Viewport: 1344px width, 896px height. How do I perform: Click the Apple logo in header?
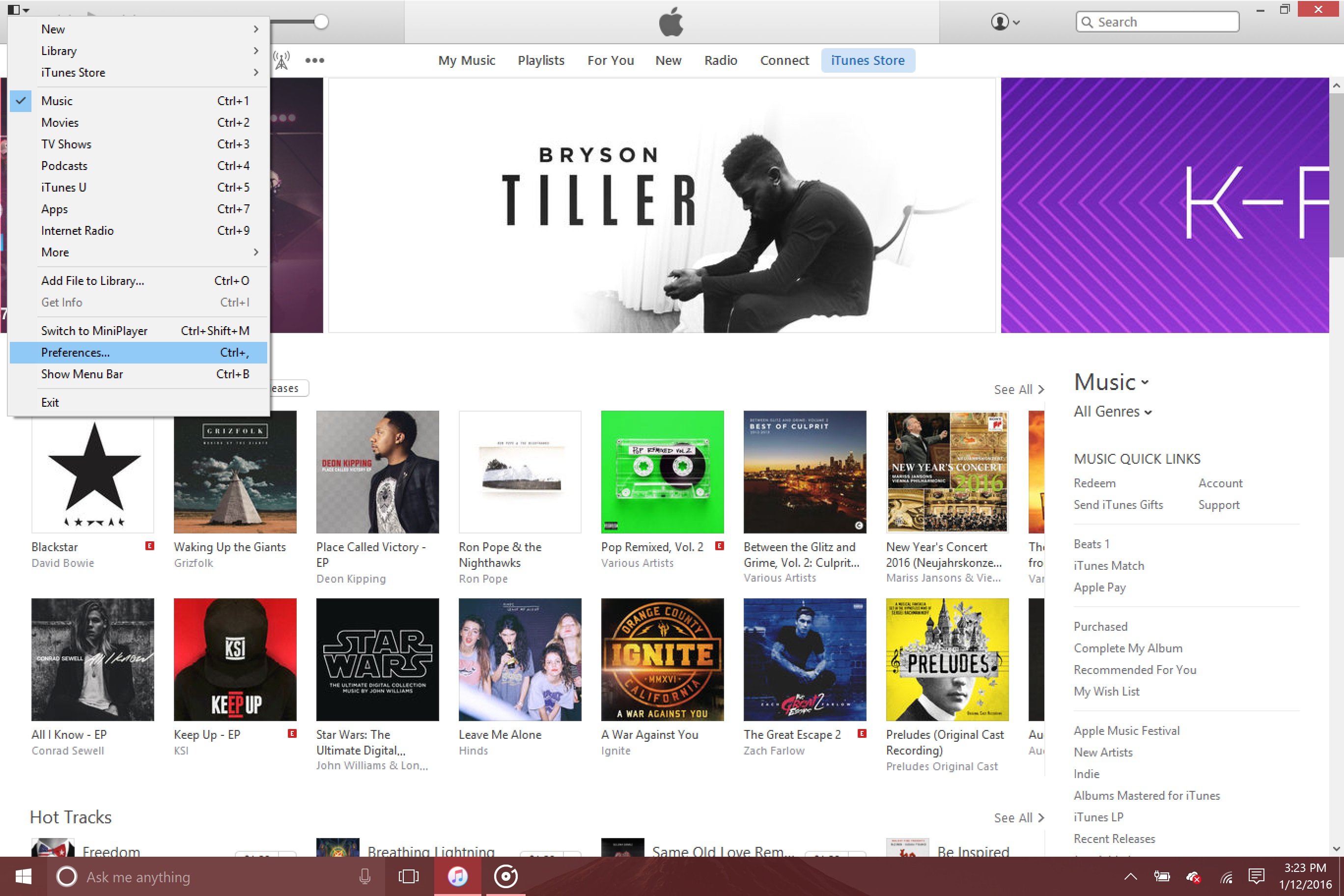pos(671,22)
